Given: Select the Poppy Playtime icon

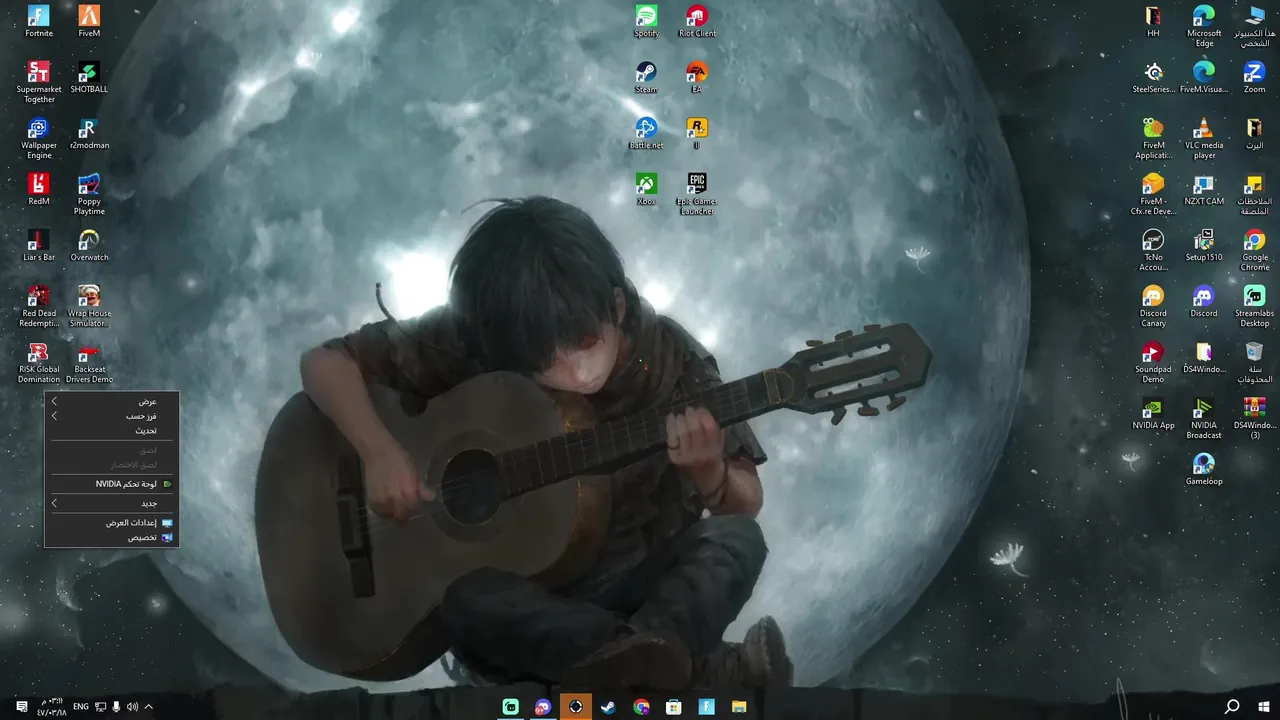Looking at the screenshot, I should click(x=89, y=194).
